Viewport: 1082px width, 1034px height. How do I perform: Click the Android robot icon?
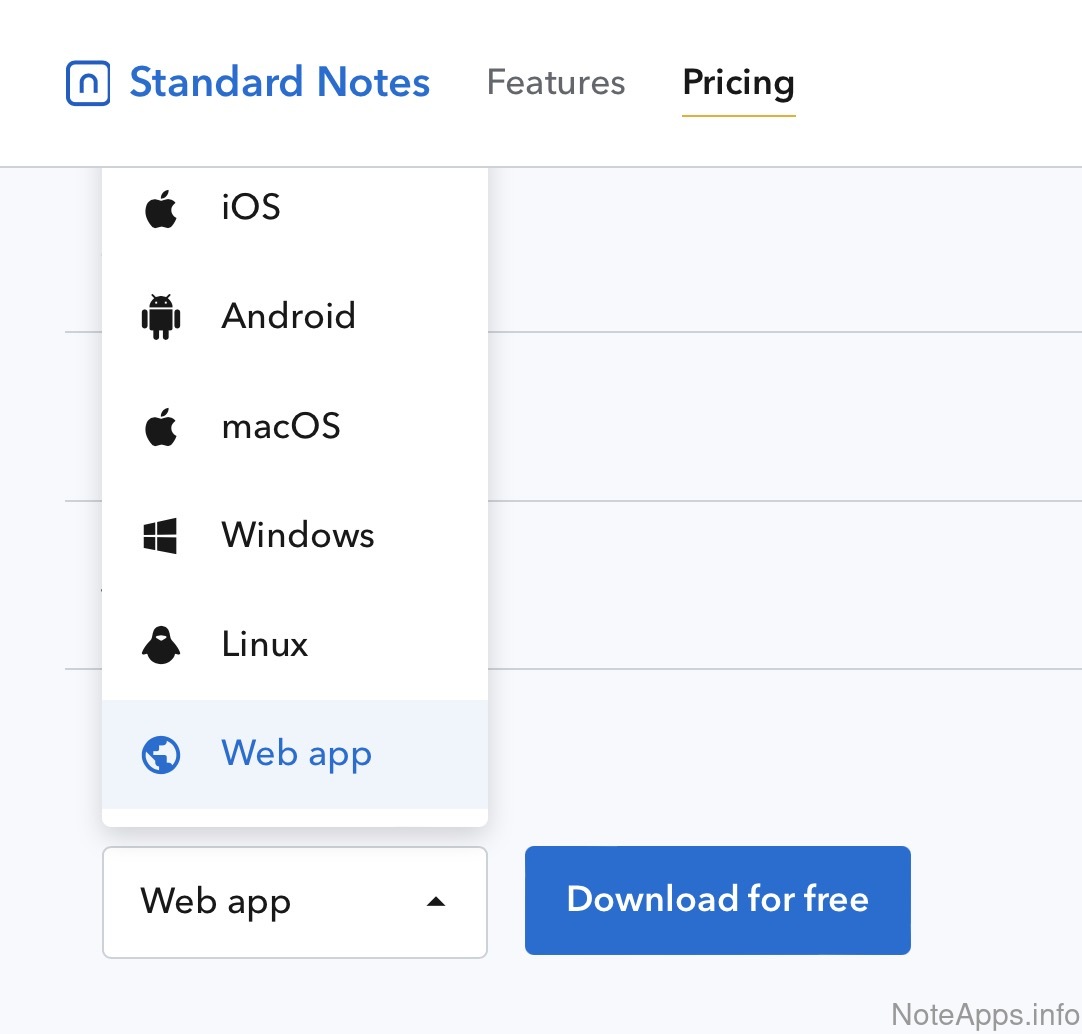pos(161,317)
